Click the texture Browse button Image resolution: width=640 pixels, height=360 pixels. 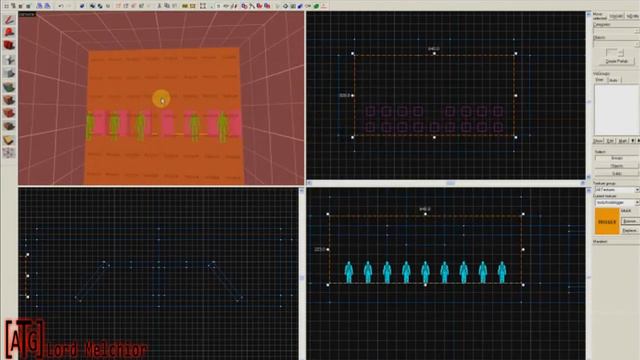click(630, 221)
